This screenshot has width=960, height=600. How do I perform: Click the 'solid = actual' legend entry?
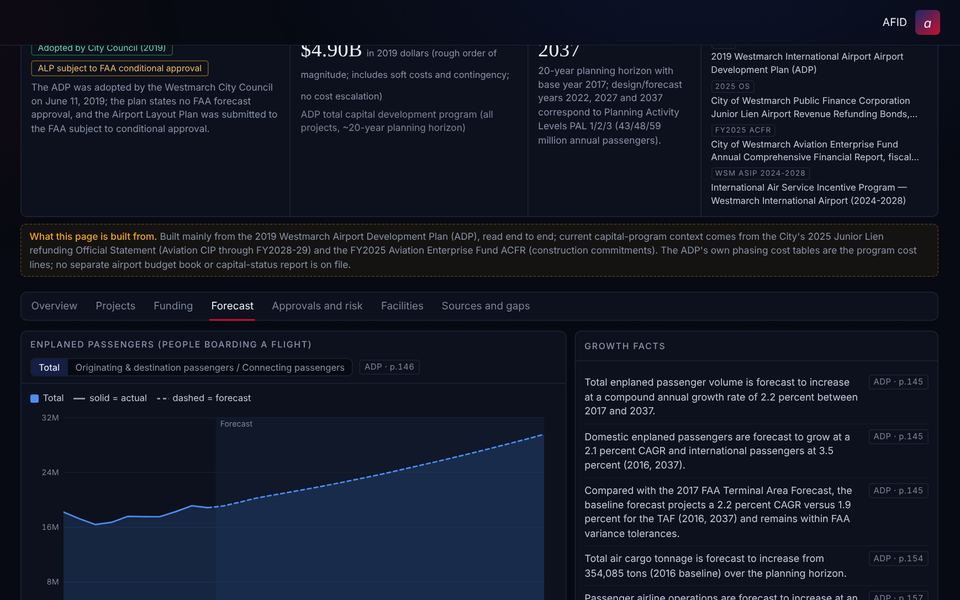[x=110, y=398]
